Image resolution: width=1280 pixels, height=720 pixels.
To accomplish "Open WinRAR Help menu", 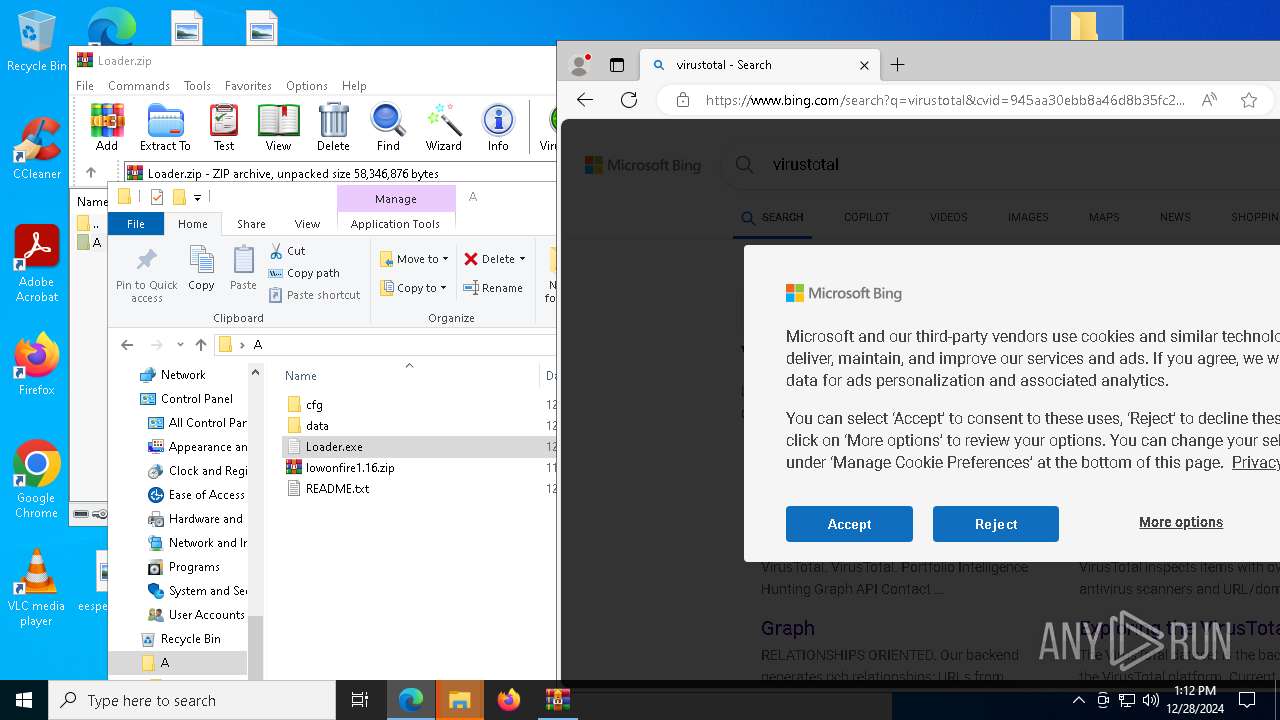I will click(354, 86).
